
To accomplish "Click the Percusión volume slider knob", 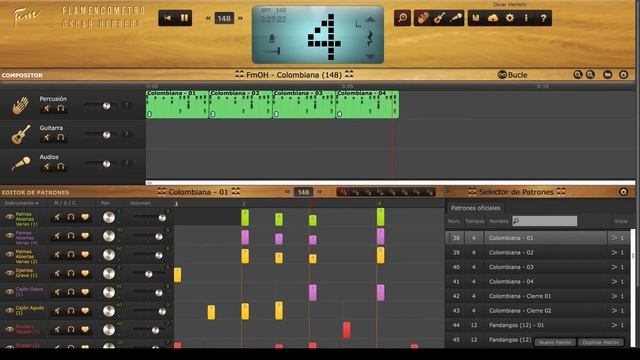I will point(107,106).
